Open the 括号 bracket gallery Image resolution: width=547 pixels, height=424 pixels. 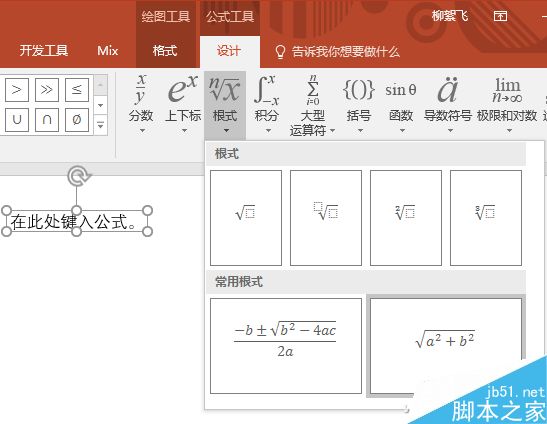359,104
